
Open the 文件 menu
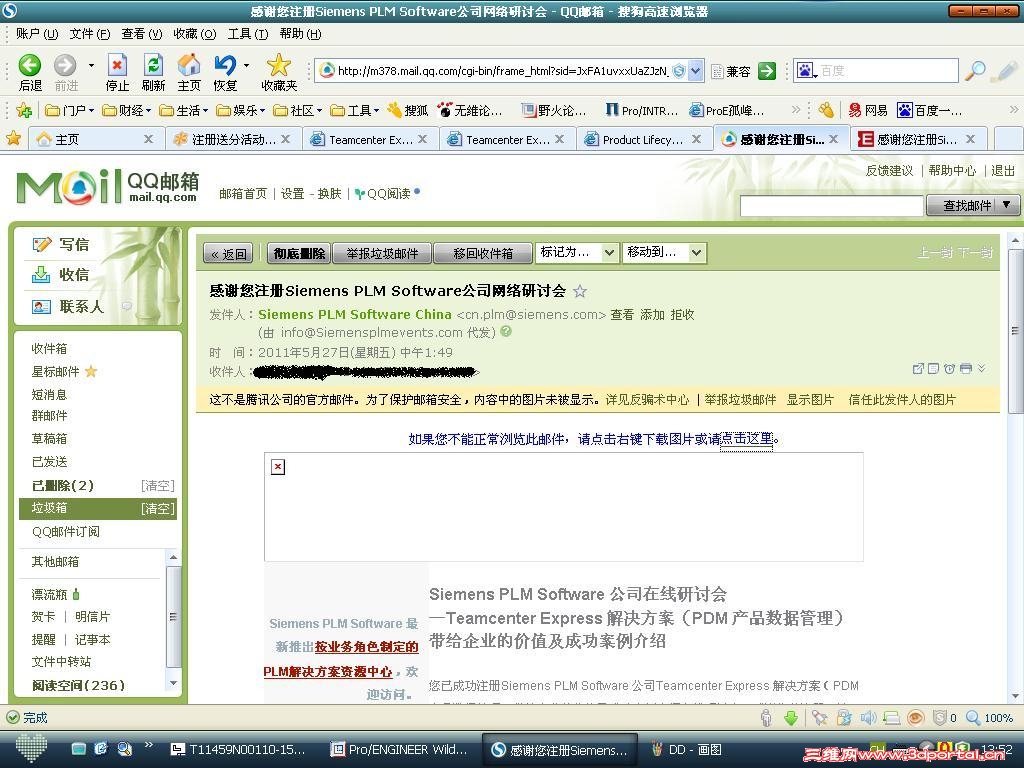(x=90, y=34)
